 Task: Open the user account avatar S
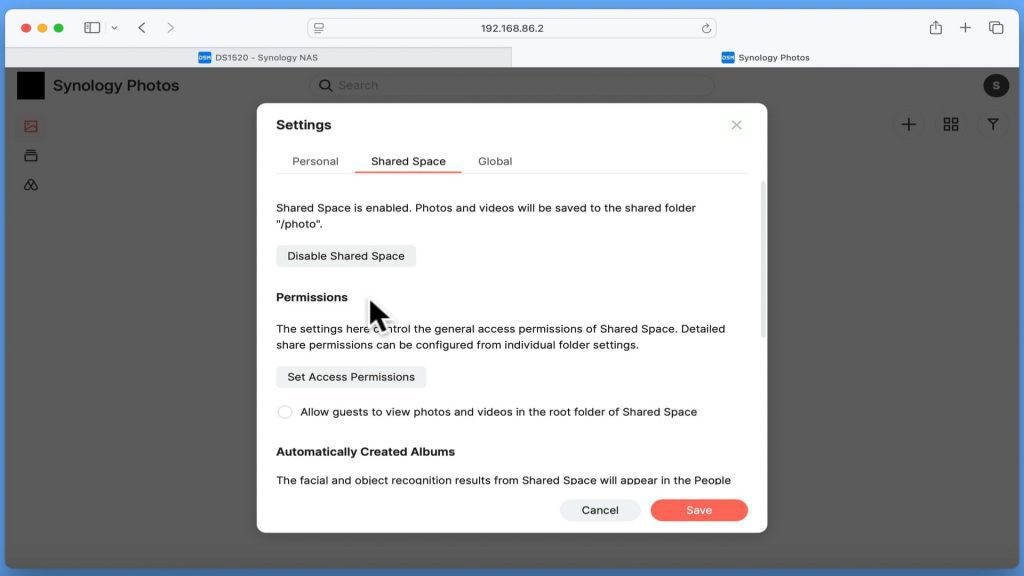[x=996, y=86]
